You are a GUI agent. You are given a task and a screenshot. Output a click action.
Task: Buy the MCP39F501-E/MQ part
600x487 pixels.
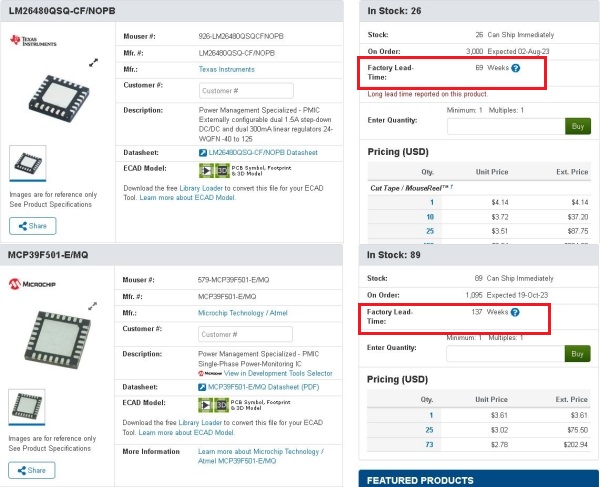point(577,354)
